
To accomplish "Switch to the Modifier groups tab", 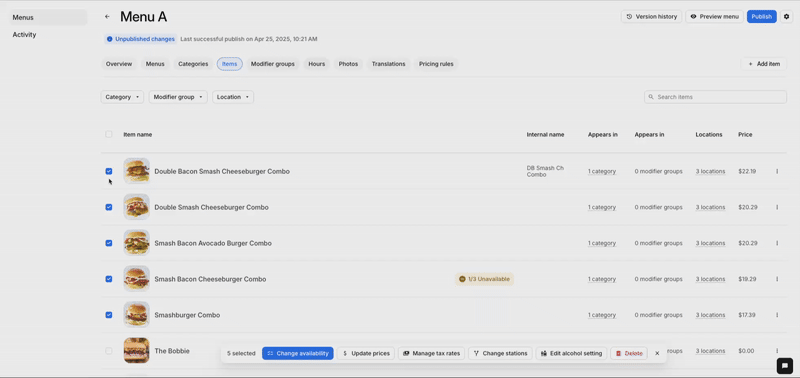I will [272, 64].
